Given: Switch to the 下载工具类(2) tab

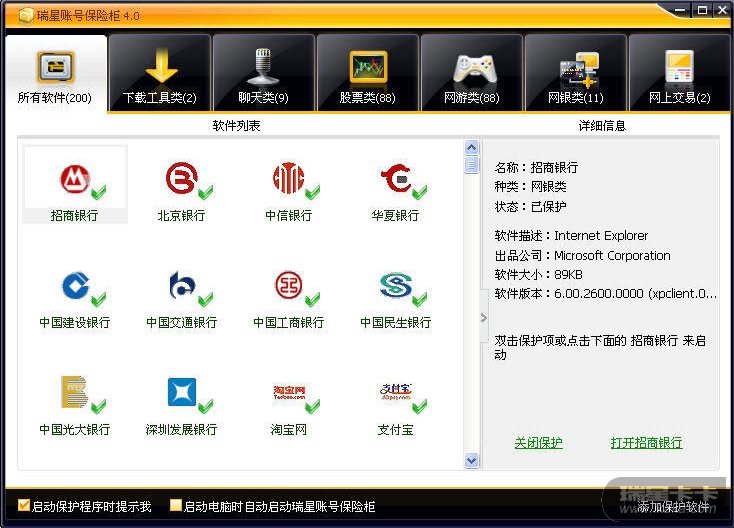Looking at the screenshot, I should tap(160, 73).
